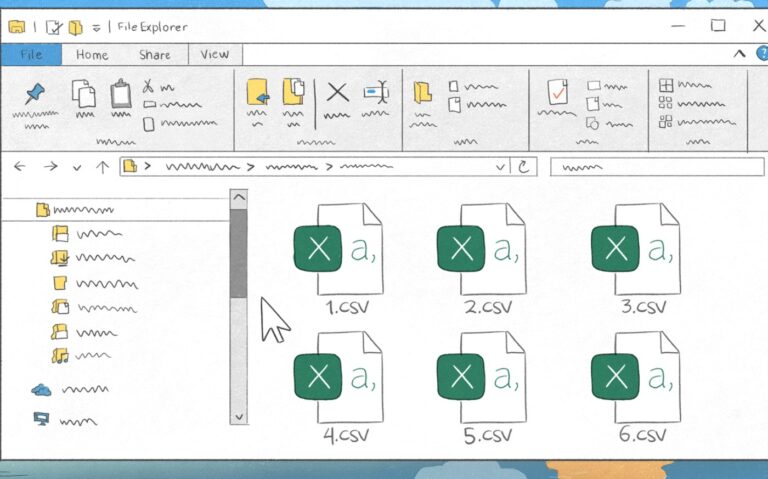
Task: Click the Properties checkmark icon
Action: click(x=558, y=92)
